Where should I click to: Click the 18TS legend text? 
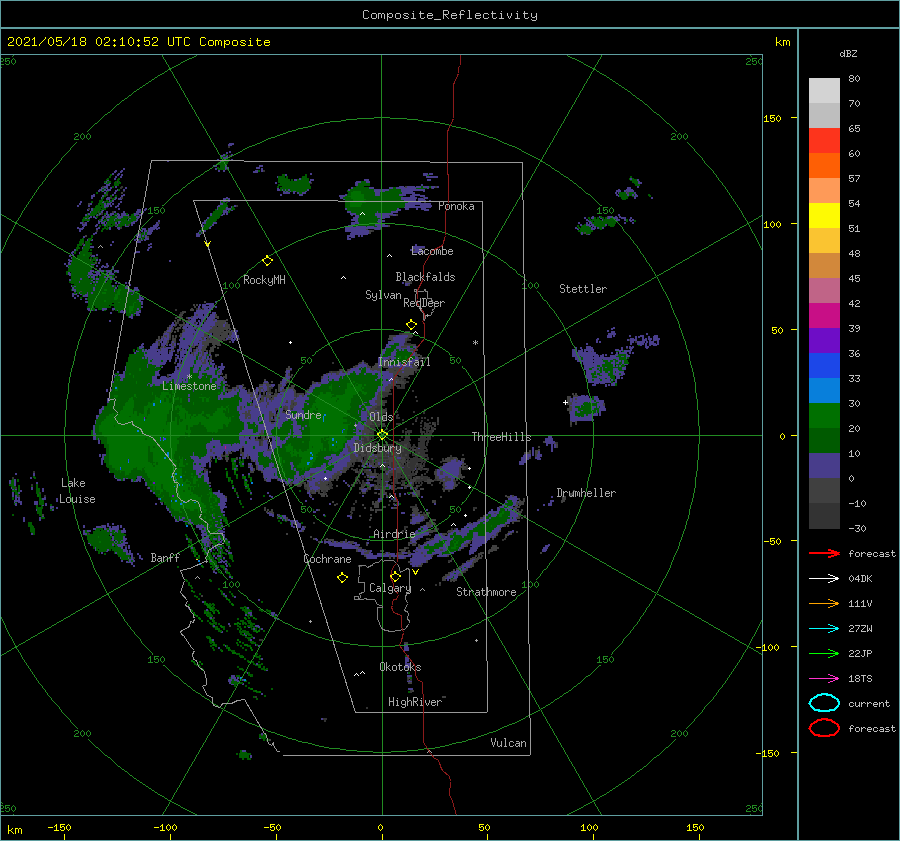(860, 679)
